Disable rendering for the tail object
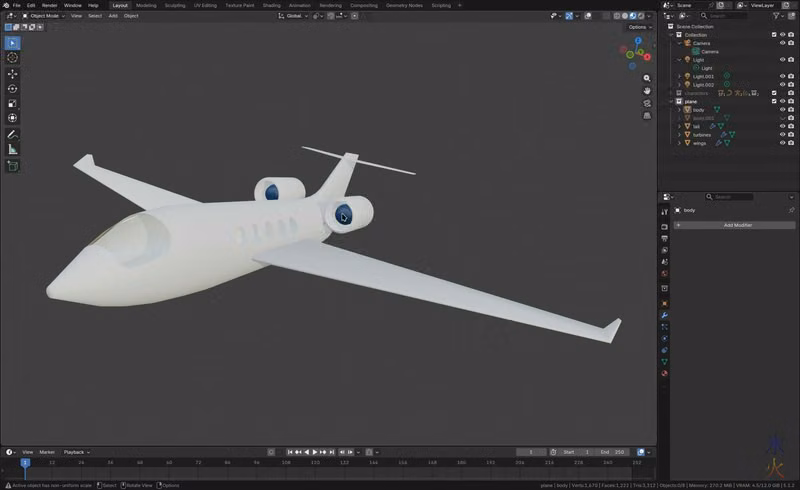This screenshot has height=490, width=800. pos(791,126)
